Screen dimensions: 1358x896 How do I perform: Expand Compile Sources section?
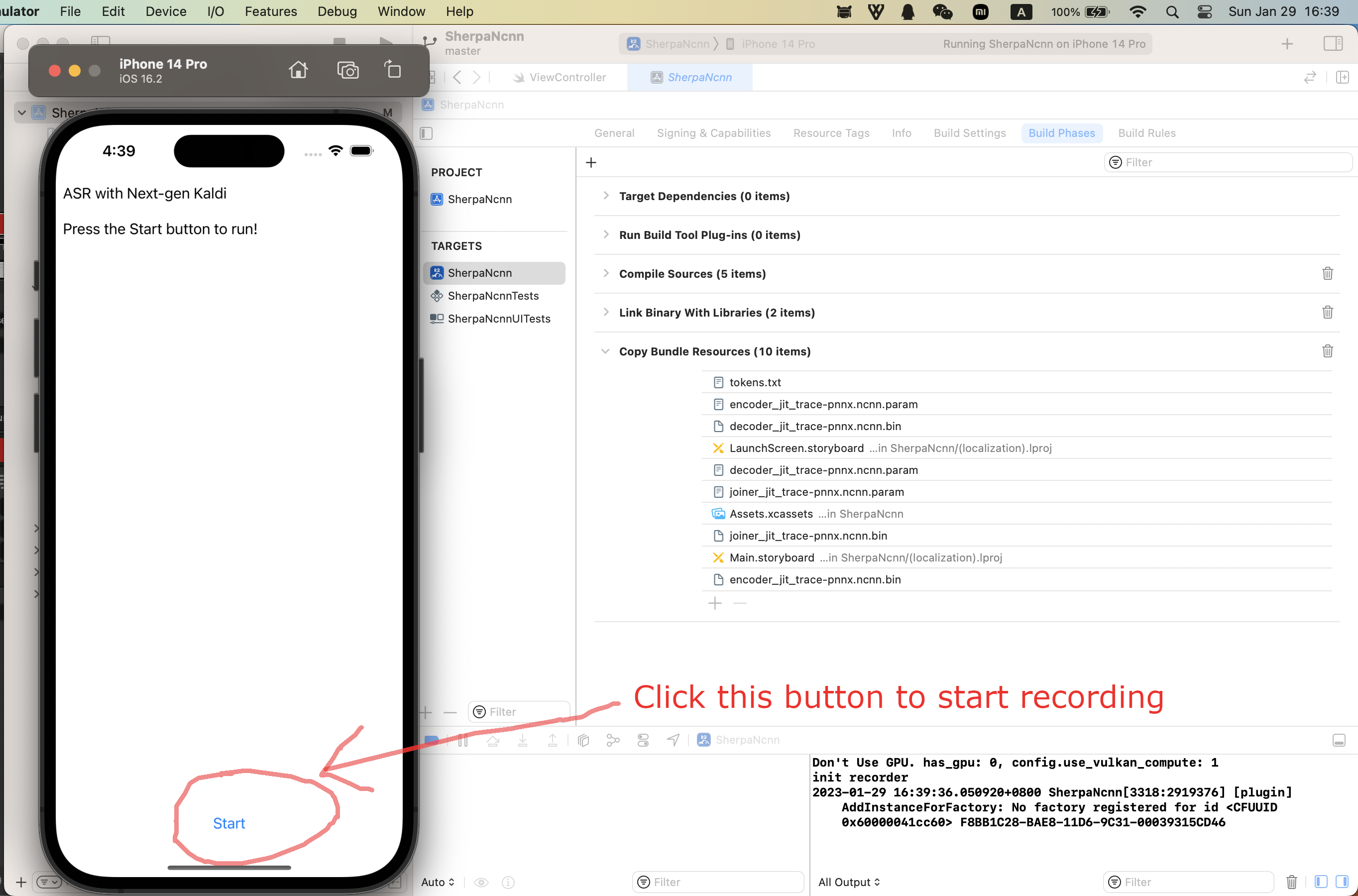(606, 274)
